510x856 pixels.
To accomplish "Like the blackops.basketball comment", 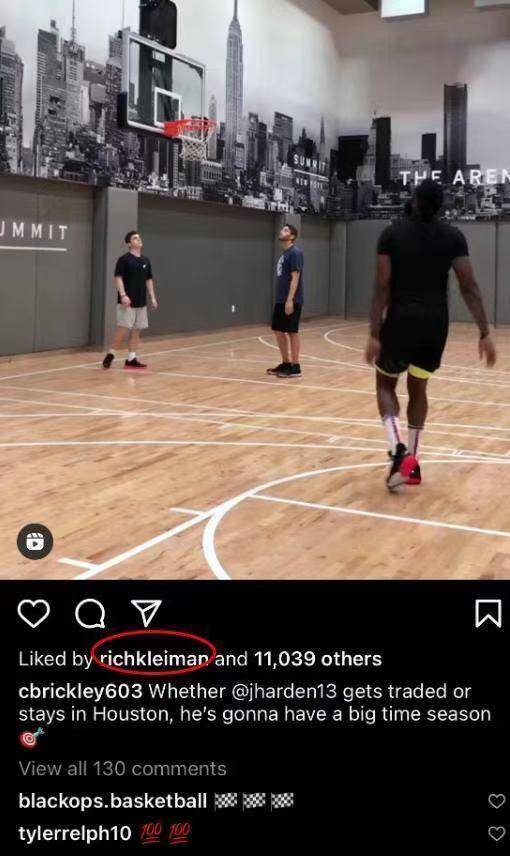I will click(x=496, y=801).
